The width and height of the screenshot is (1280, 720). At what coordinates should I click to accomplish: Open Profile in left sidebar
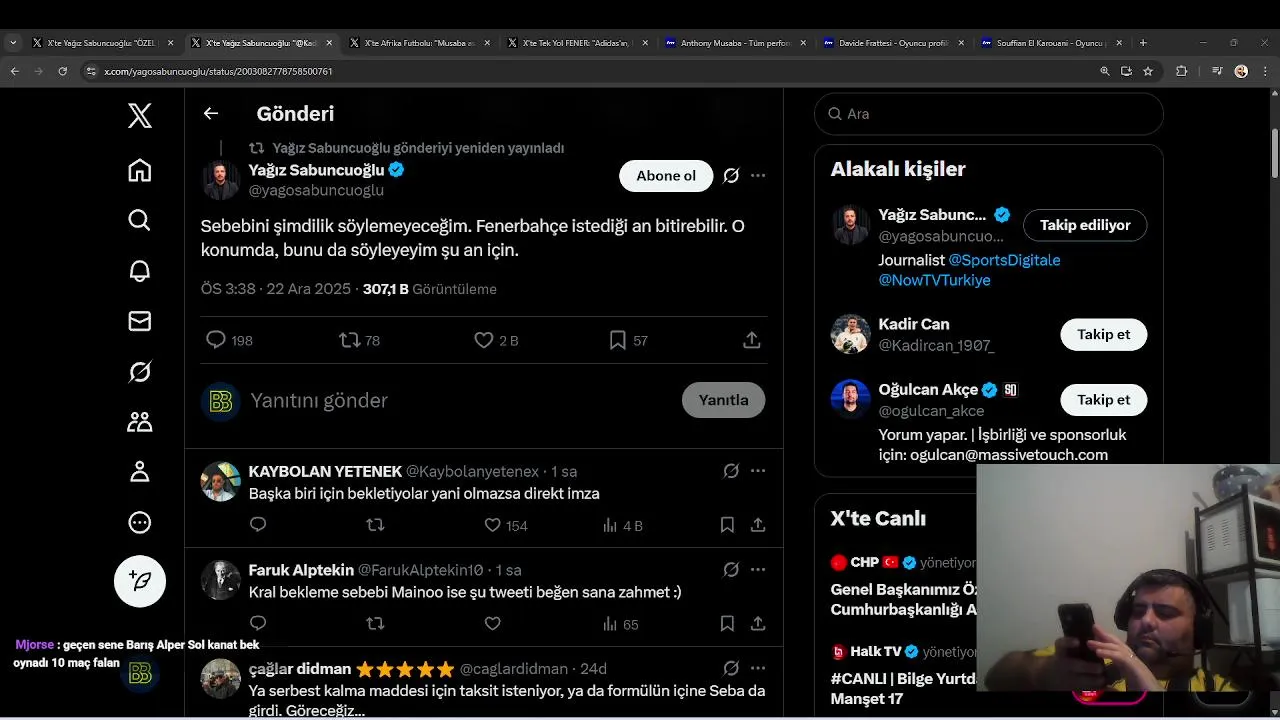(140, 472)
